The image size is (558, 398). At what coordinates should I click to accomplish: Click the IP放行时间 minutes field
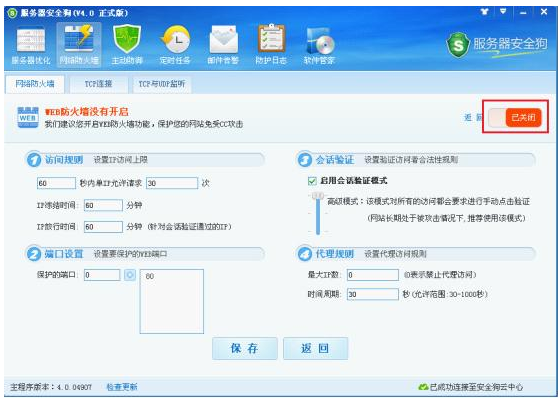click(x=104, y=227)
